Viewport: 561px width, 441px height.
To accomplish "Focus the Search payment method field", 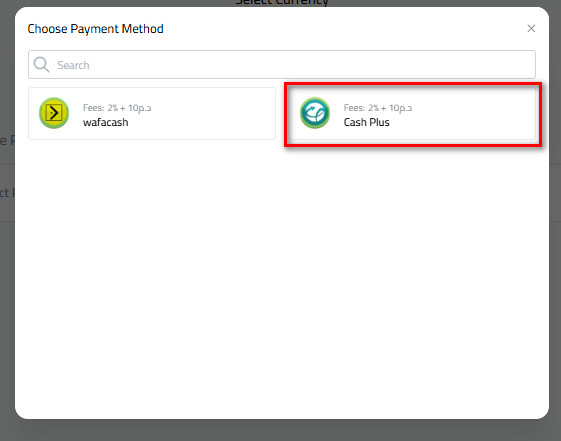I will (x=282, y=64).
